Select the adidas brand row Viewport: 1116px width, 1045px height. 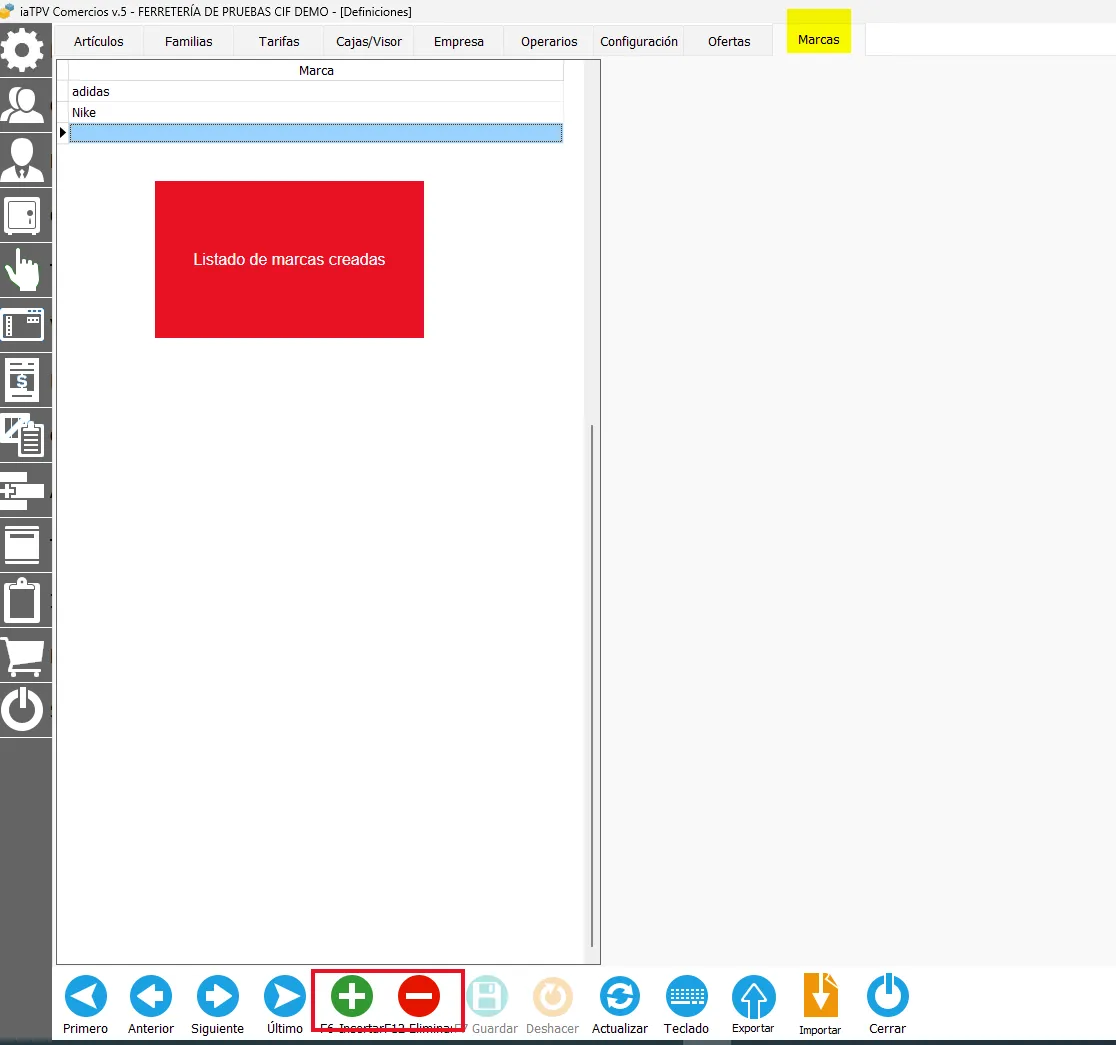(316, 91)
